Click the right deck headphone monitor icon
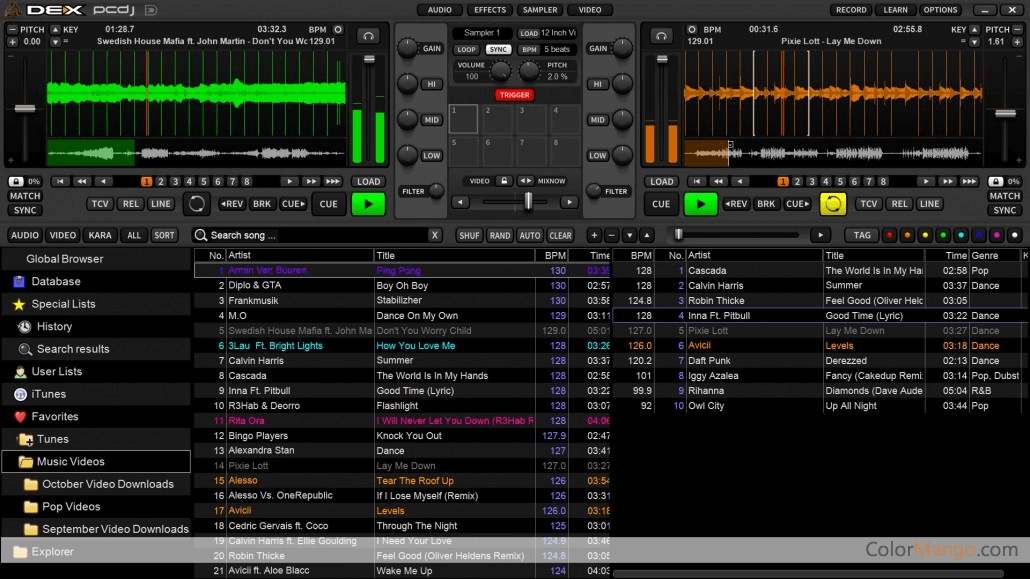1030x579 pixels. coord(661,35)
